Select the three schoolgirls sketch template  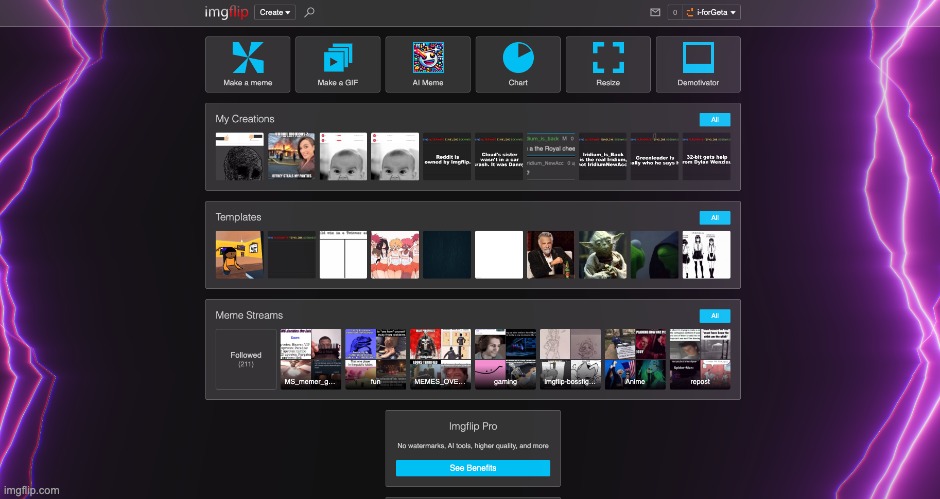pyautogui.click(x=707, y=255)
